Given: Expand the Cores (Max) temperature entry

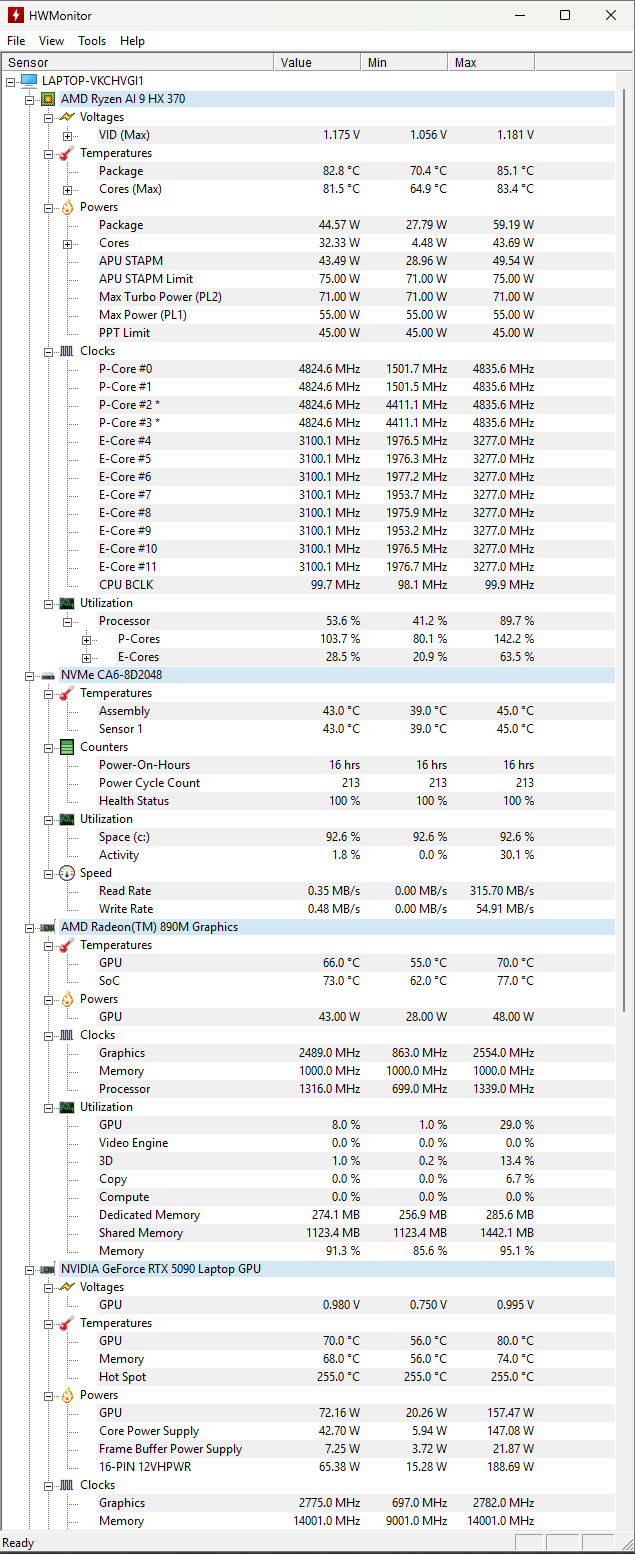Looking at the screenshot, I should [67, 189].
